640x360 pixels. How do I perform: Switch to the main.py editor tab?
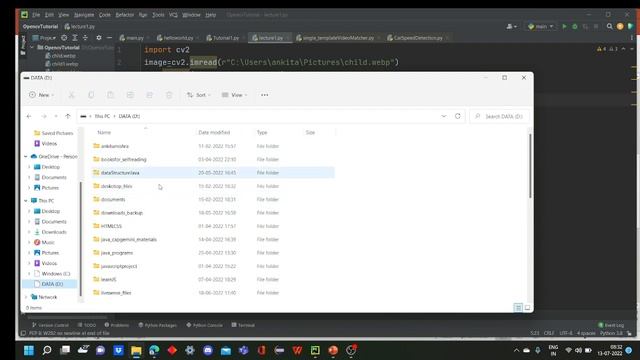133,38
